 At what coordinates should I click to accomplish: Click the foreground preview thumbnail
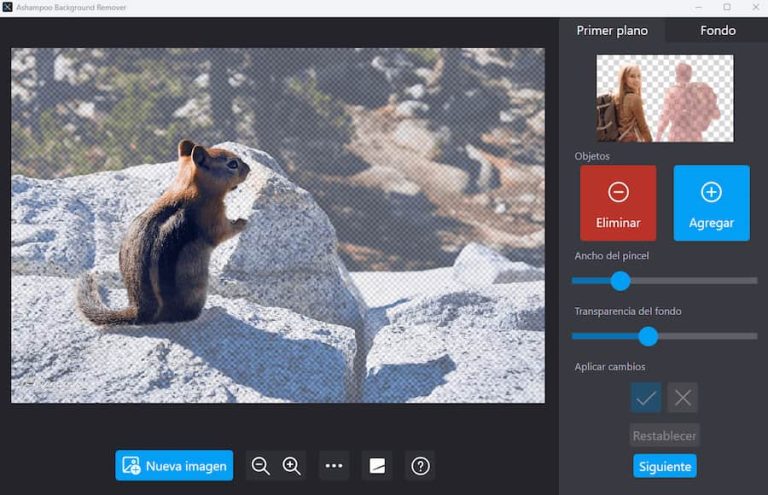pyautogui.click(x=664, y=98)
